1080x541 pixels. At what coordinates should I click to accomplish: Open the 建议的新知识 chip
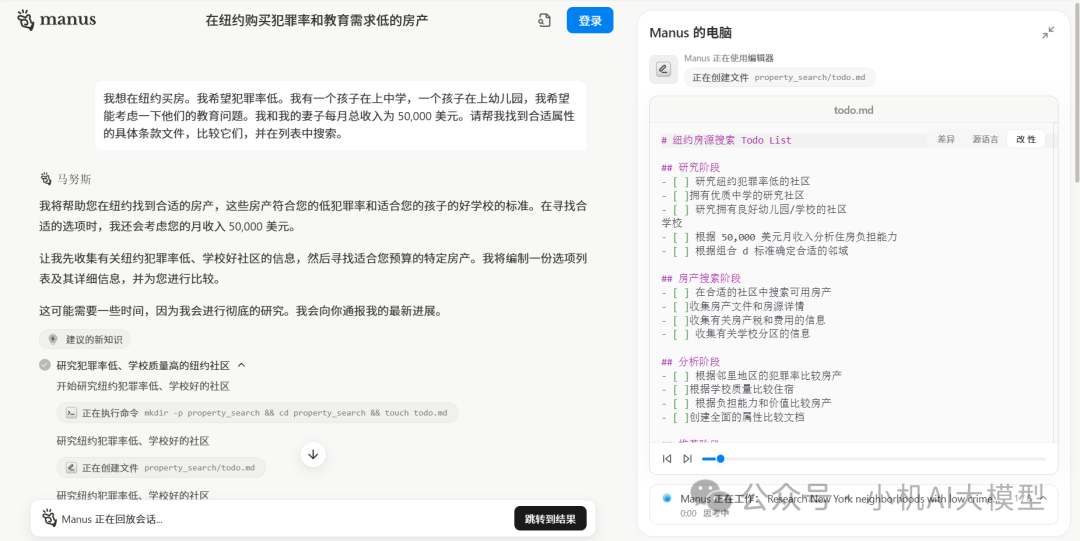click(x=85, y=339)
